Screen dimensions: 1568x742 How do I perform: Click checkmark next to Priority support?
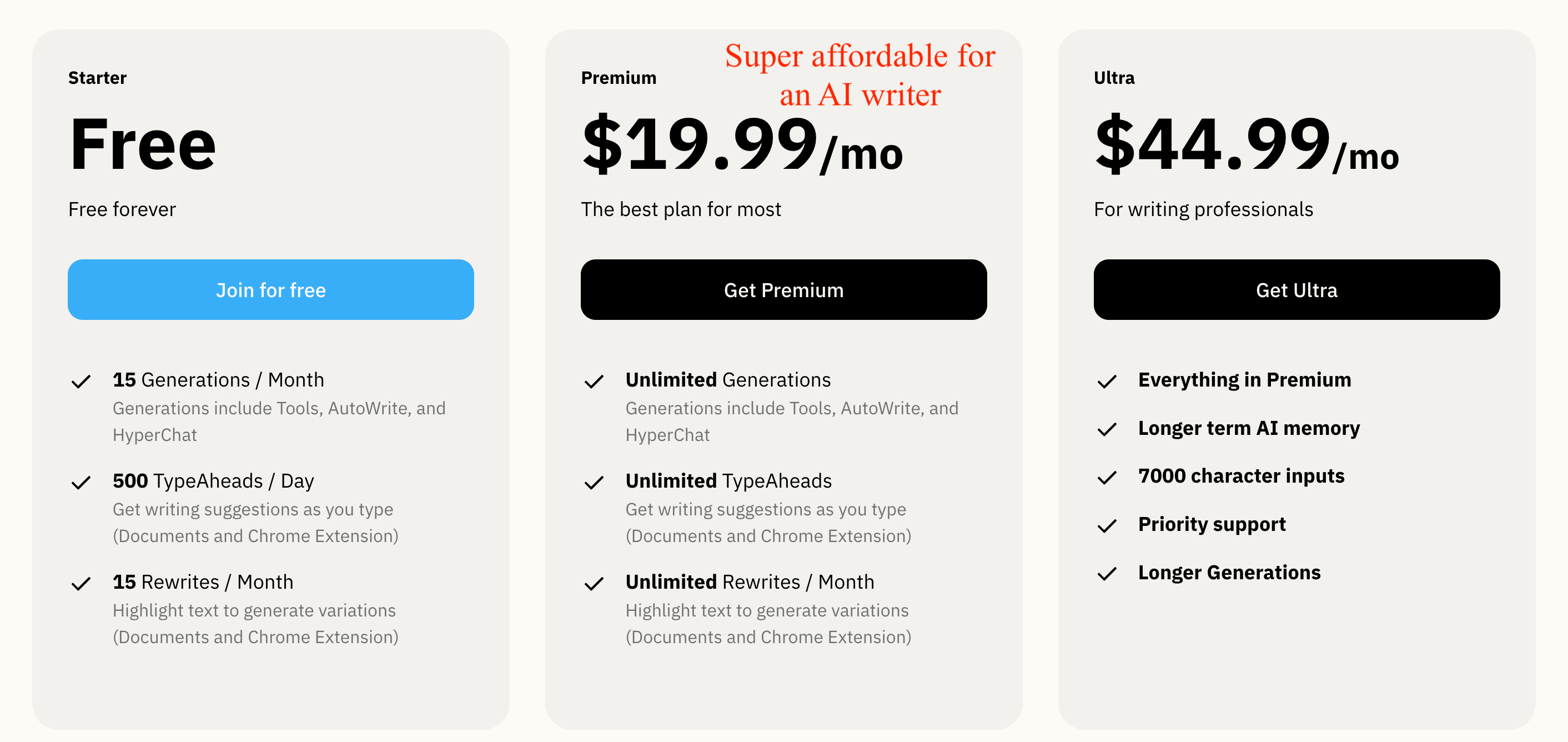tap(1107, 526)
